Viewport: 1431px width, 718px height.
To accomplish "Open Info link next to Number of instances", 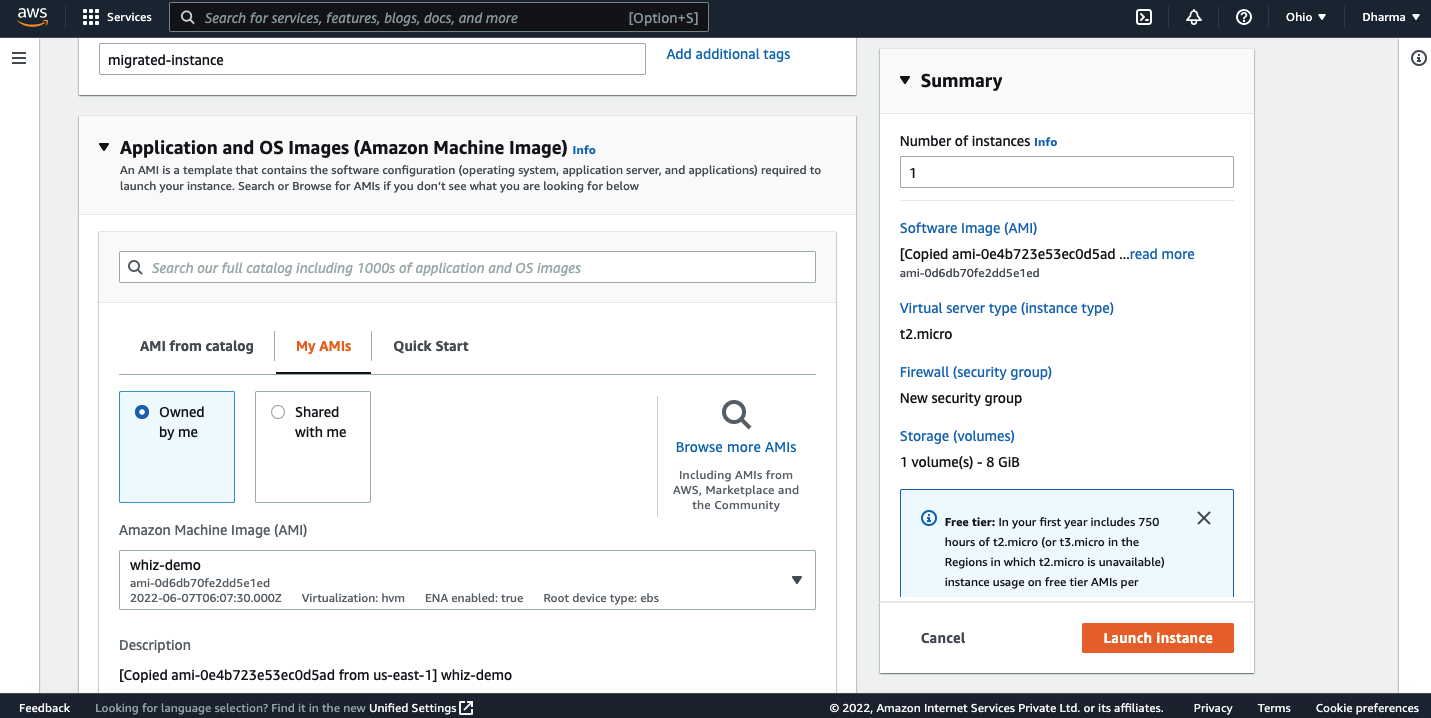I will click(x=1046, y=142).
